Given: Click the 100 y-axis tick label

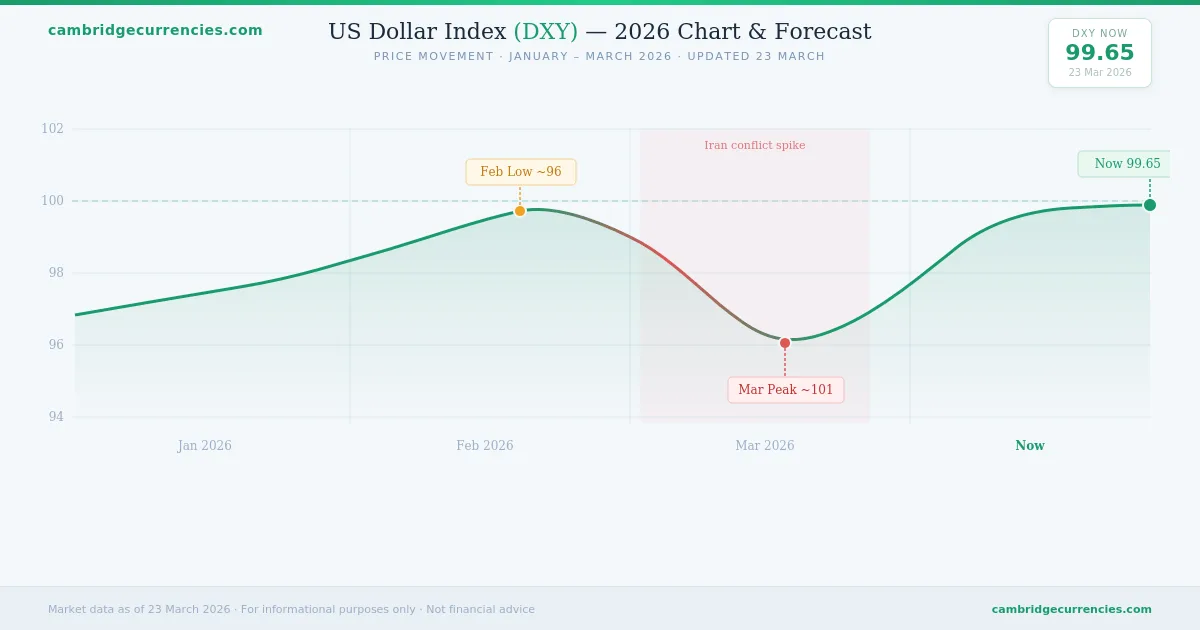Looking at the screenshot, I should point(52,201).
